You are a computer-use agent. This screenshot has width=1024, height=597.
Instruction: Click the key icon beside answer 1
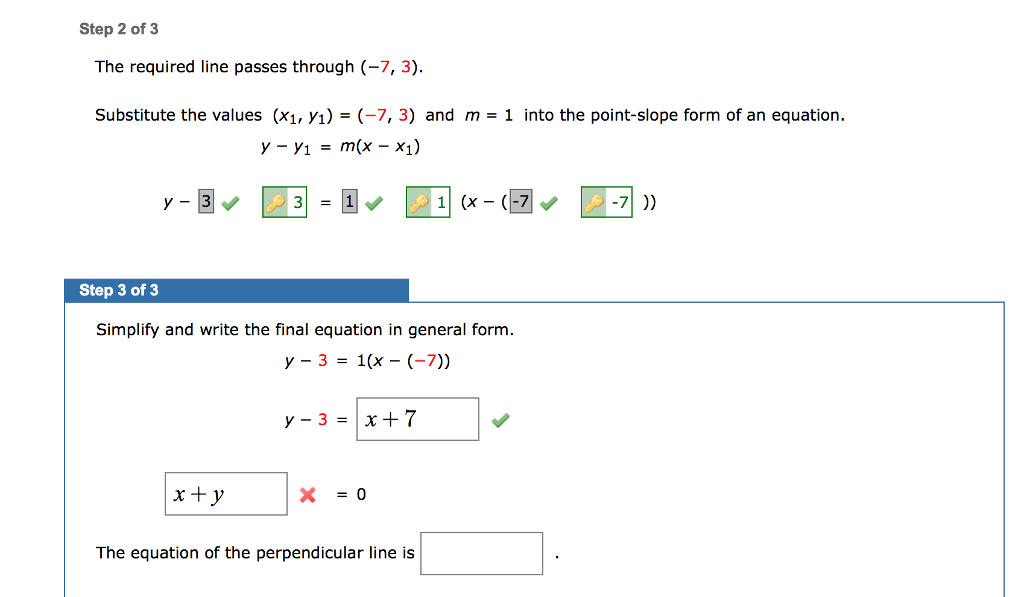coord(419,203)
